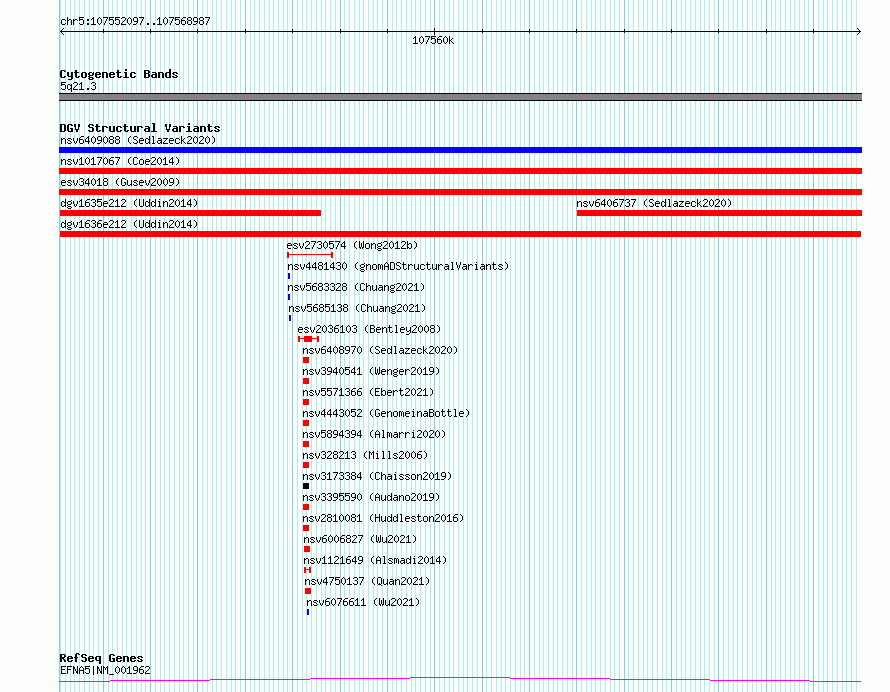Click the ruler's right arrow end

pyautogui.click(x=859, y=32)
